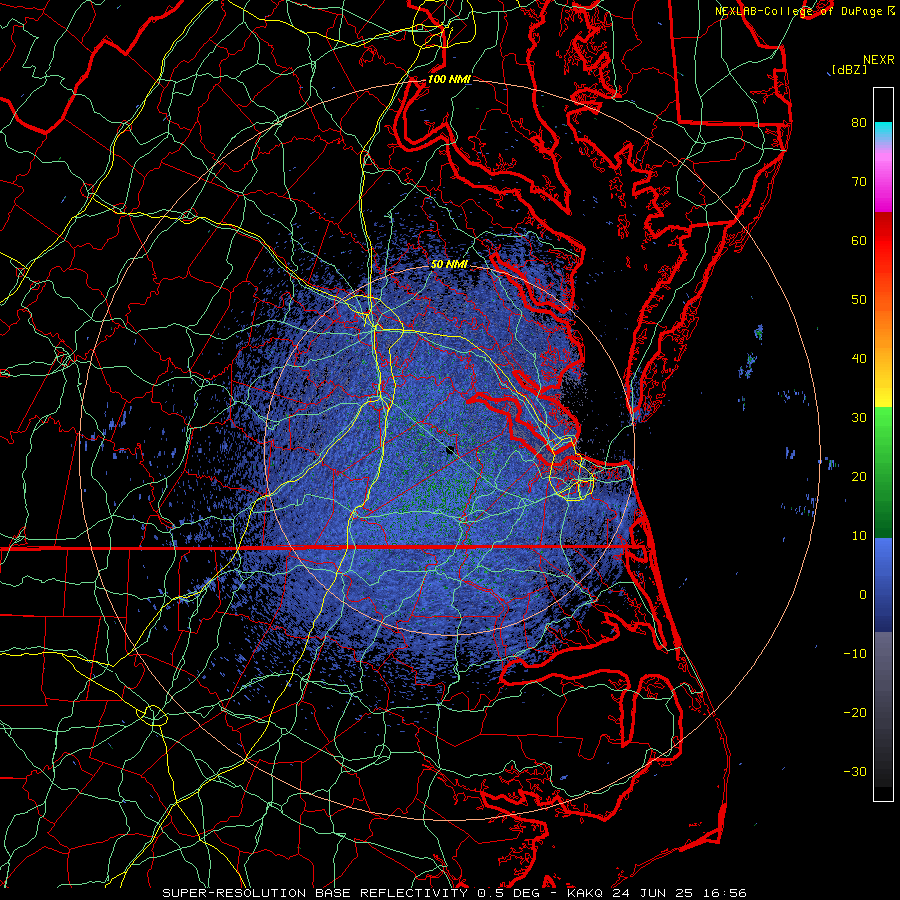Select the 40 dBZ scale label
This screenshot has height=900, width=900.
[859, 359]
